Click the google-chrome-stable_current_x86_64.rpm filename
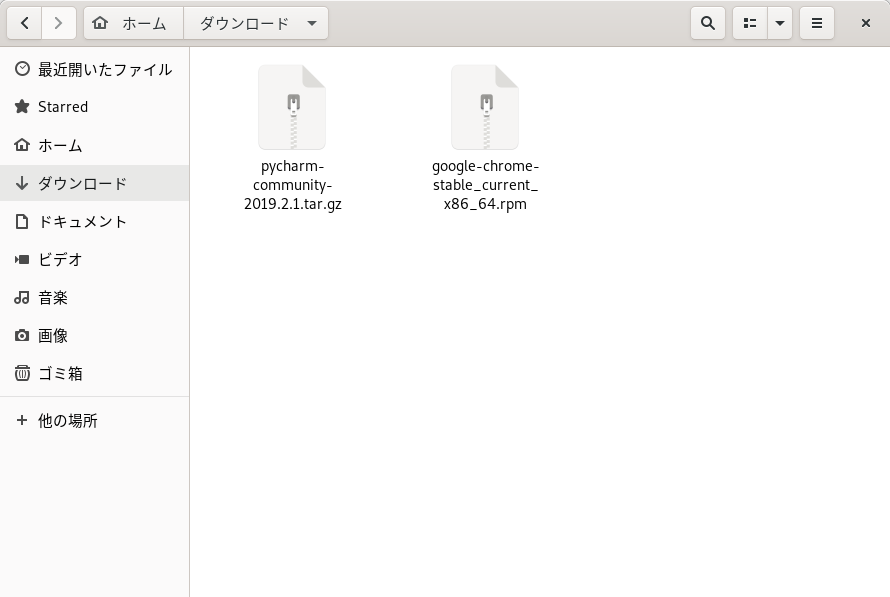 click(485, 185)
